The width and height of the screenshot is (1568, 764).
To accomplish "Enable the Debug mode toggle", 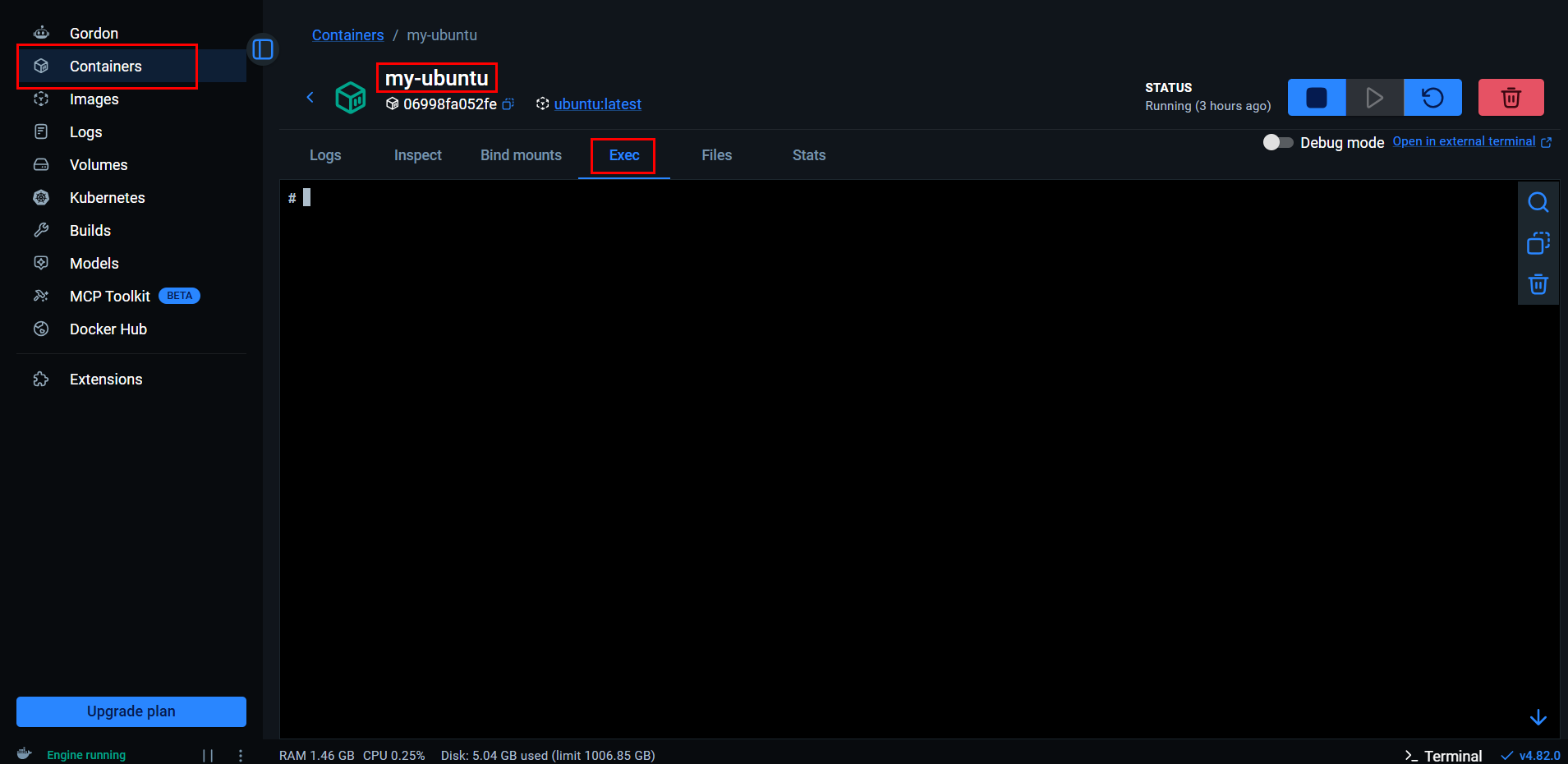I will pyautogui.click(x=1278, y=142).
